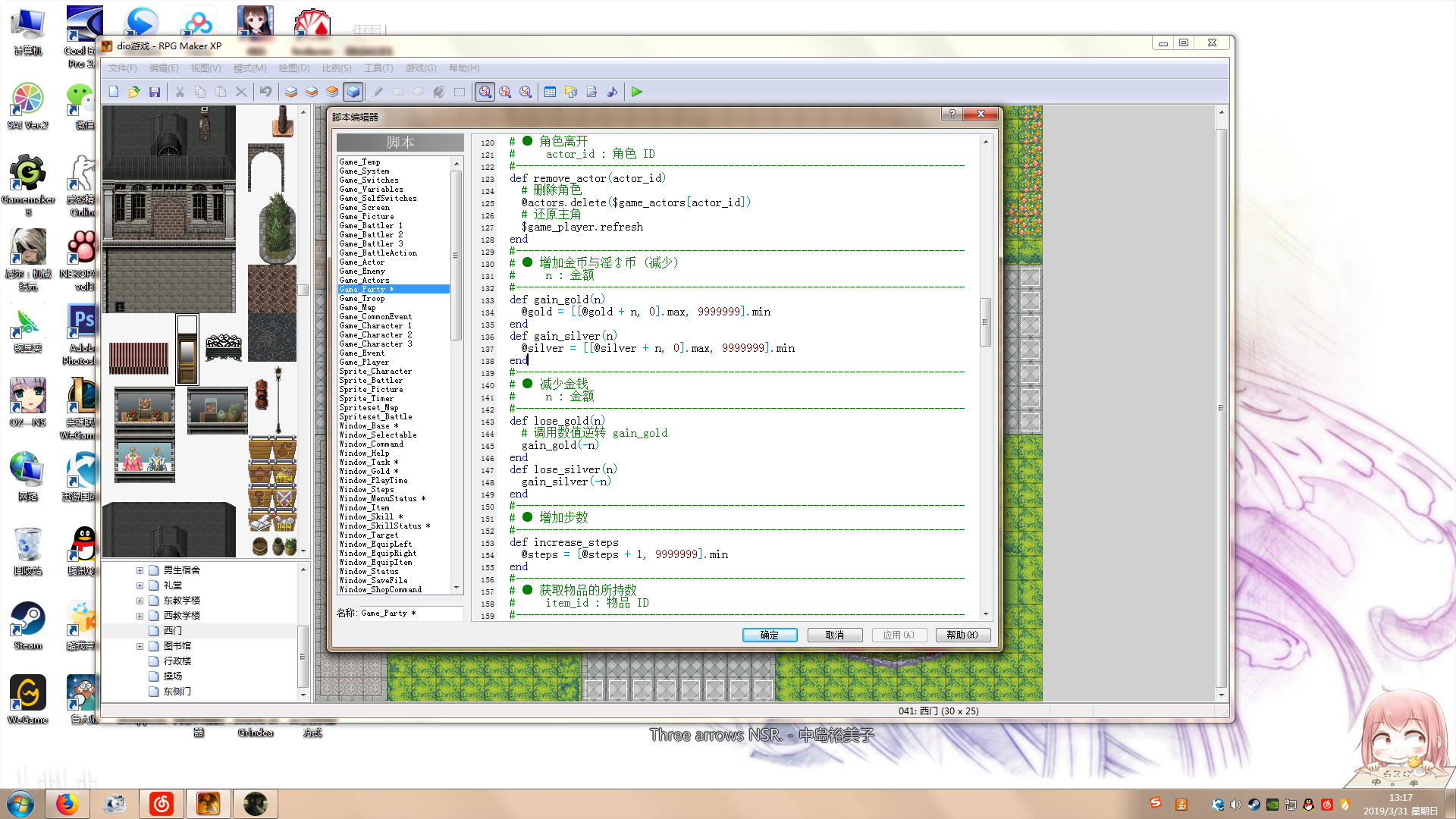
Task: Open Firefox from the taskbar
Action: (67, 803)
